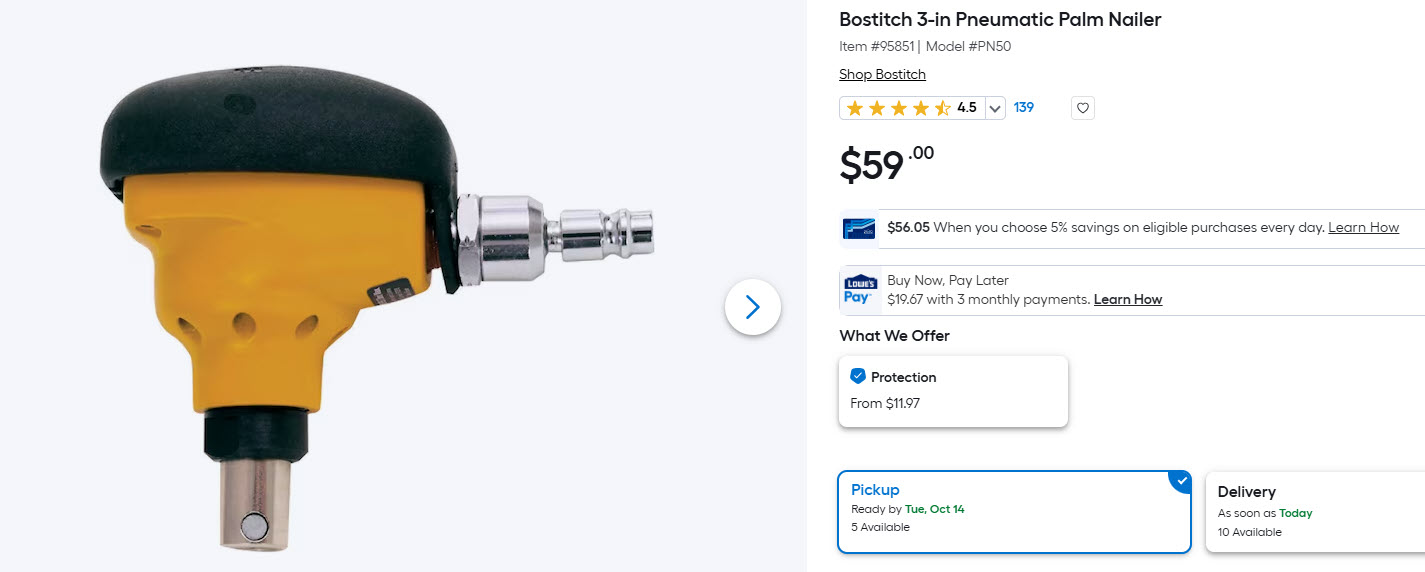1425x572 pixels.
Task: Click the blue Protection shield icon
Action: 857,376
